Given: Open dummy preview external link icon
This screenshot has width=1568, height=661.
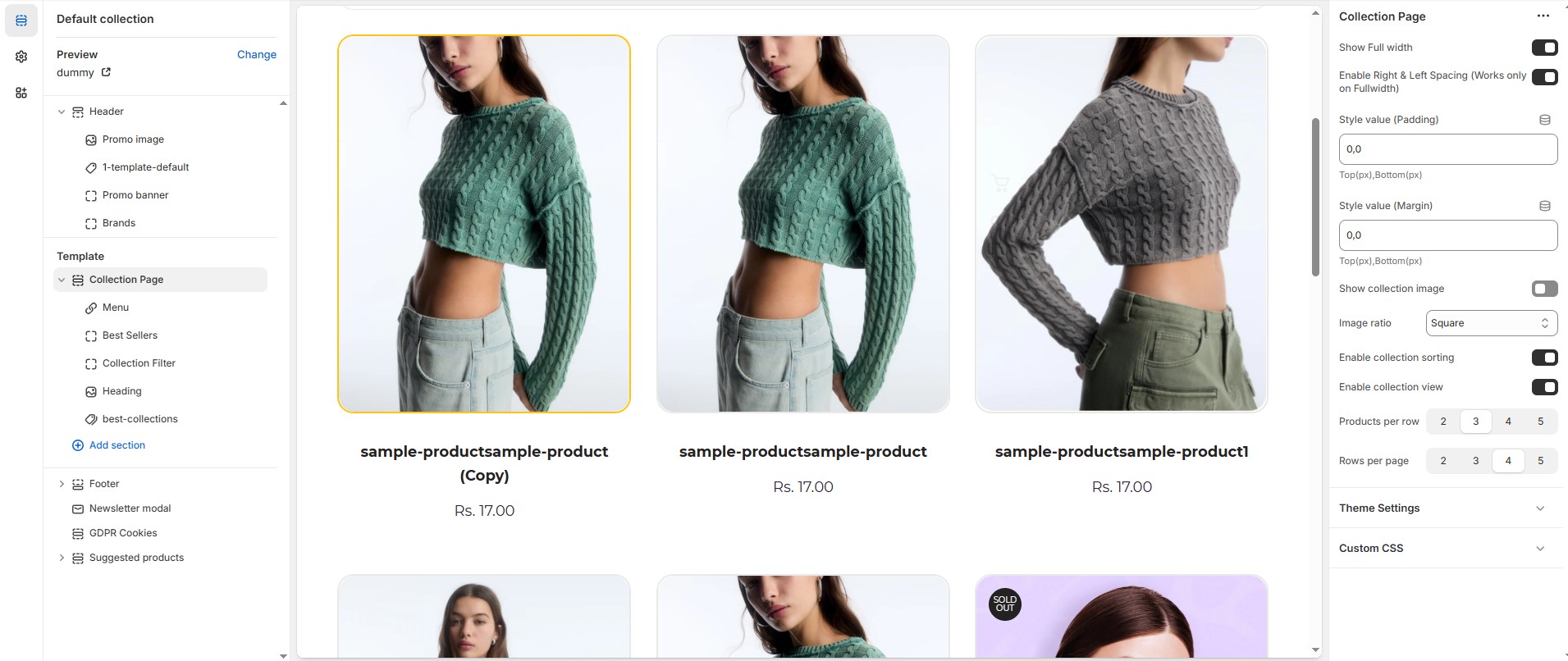Looking at the screenshot, I should click(106, 72).
